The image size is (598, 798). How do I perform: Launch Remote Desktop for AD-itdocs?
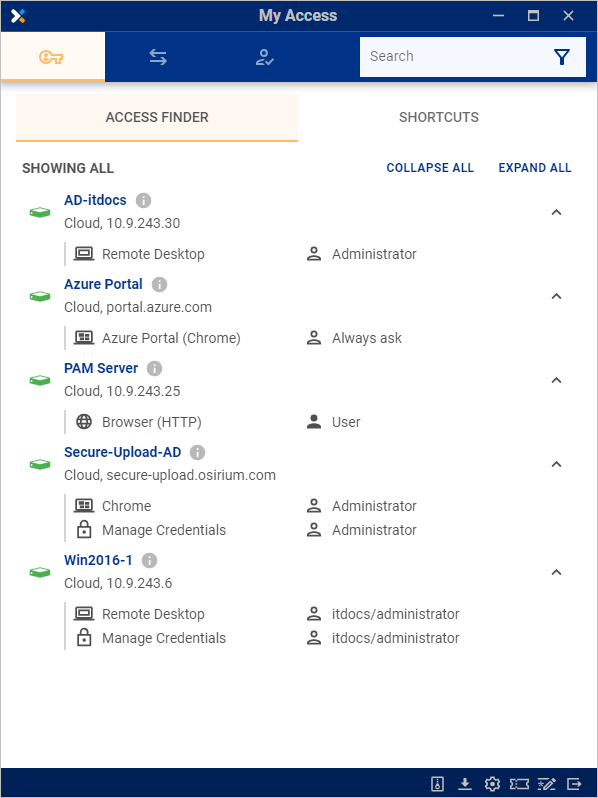153,254
